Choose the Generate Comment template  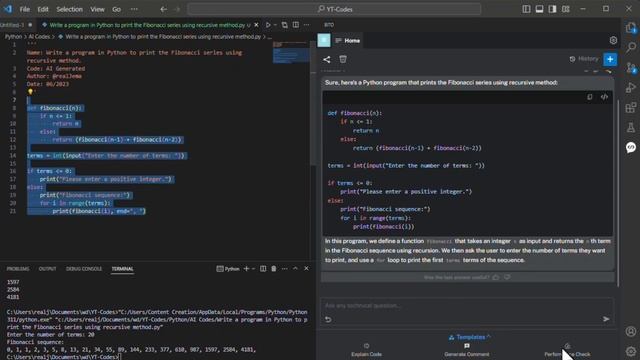467,350
